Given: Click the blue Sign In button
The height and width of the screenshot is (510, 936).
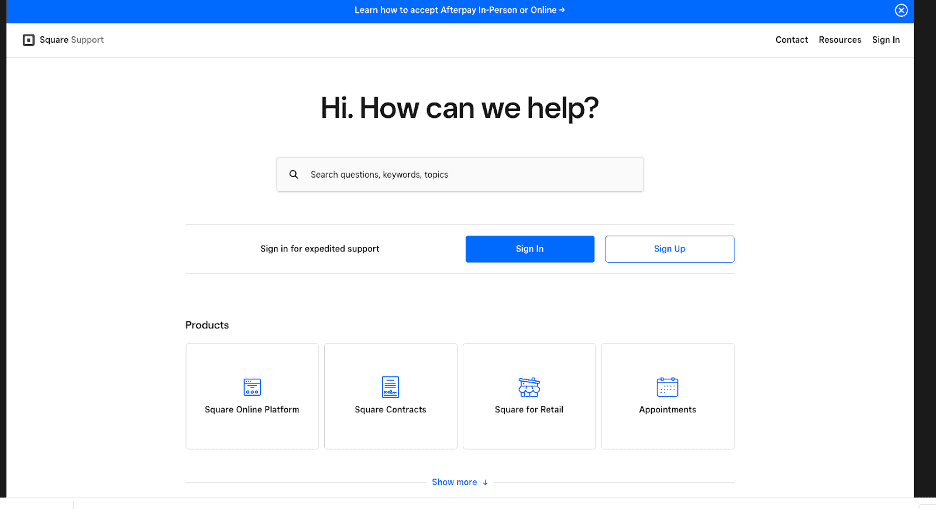Looking at the screenshot, I should [x=530, y=249].
